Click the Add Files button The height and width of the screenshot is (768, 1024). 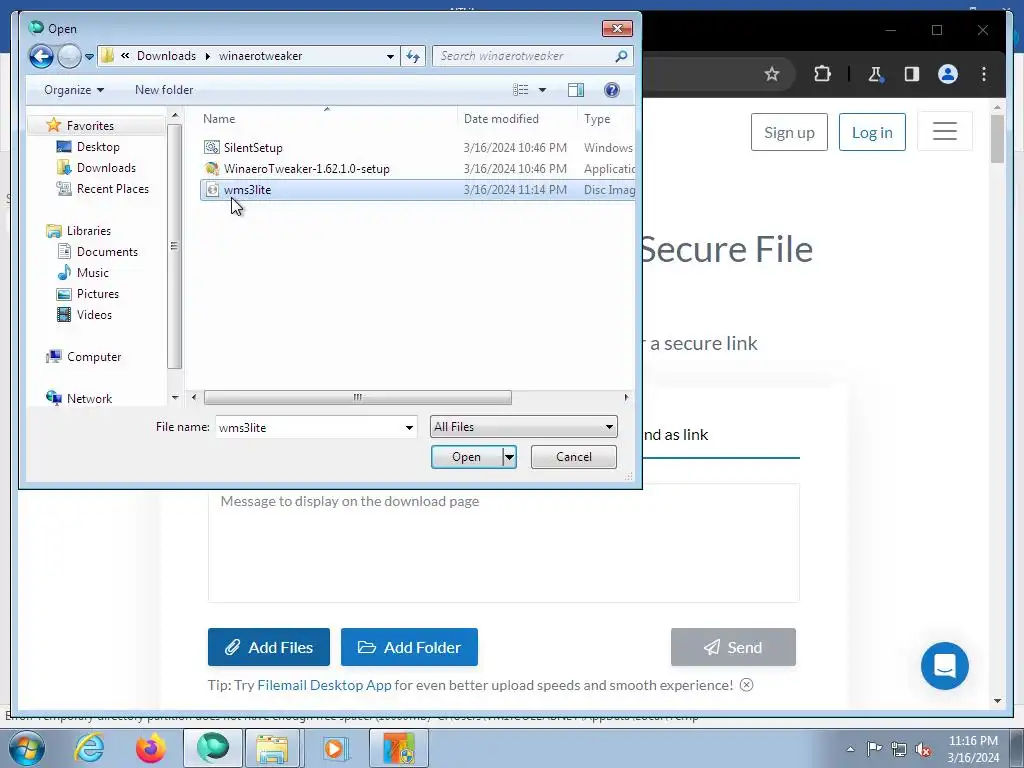[x=268, y=647]
